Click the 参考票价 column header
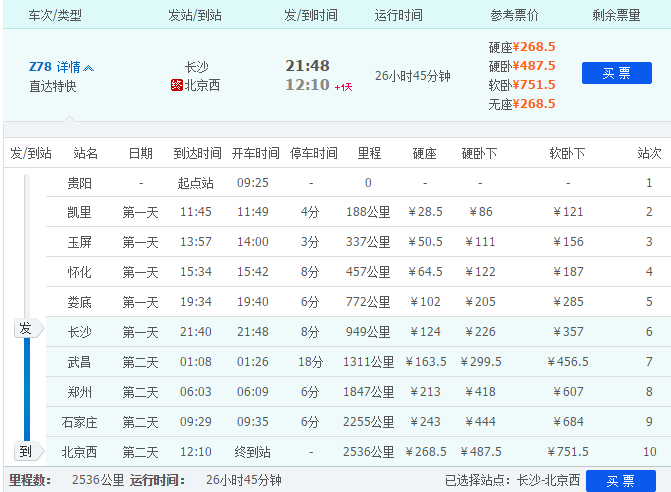 click(x=514, y=16)
